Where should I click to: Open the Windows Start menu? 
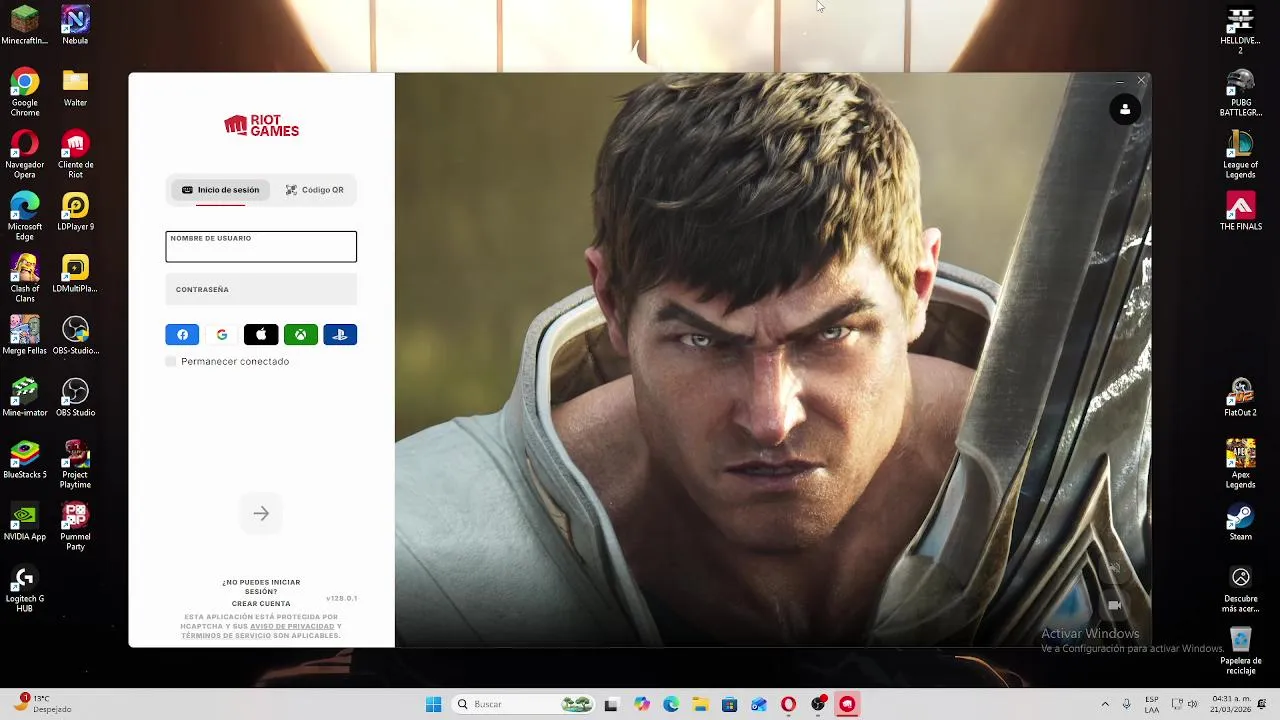pyautogui.click(x=433, y=704)
